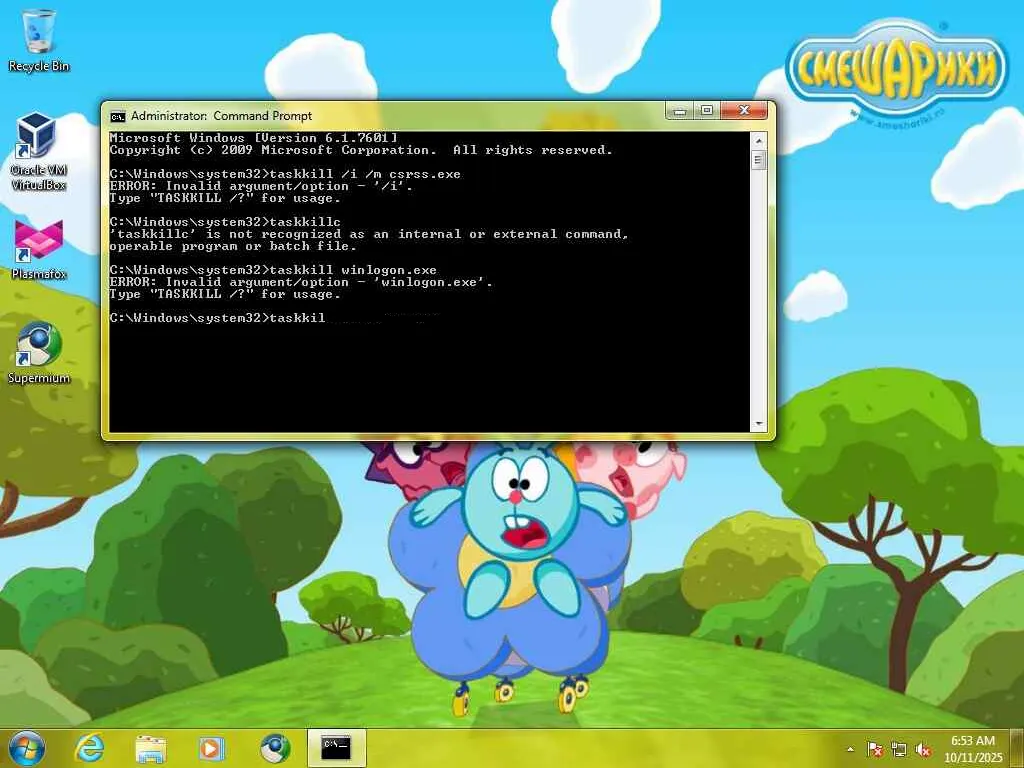The width and height of the screenshot is (1024, 768).
Task: Click the "Invalid argument/option - 'winlogon.exe'" error line
Action: (x=301, y=282)
